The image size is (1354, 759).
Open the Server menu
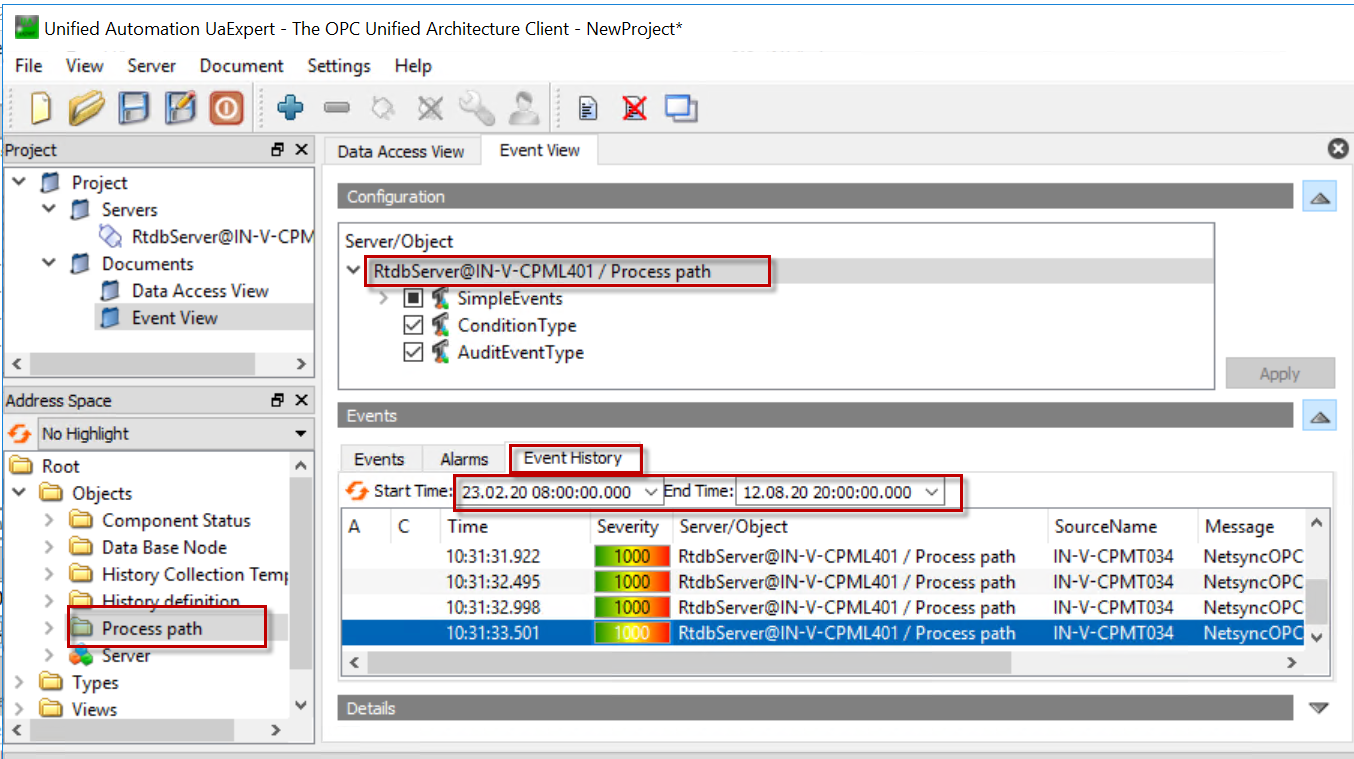pyautogui.click(x=152, y=66)
